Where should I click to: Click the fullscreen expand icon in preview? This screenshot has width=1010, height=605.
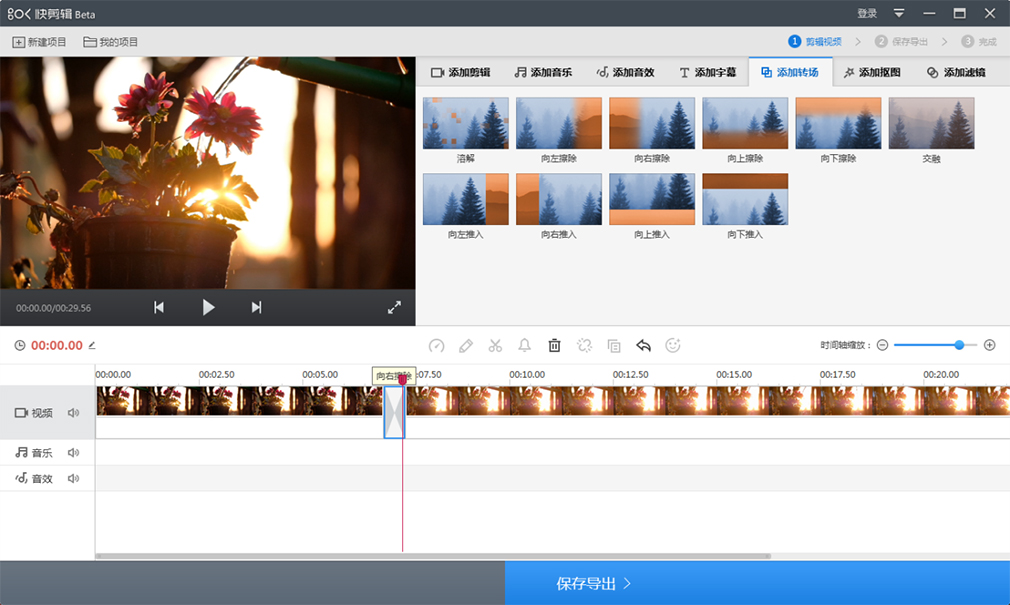394,308
